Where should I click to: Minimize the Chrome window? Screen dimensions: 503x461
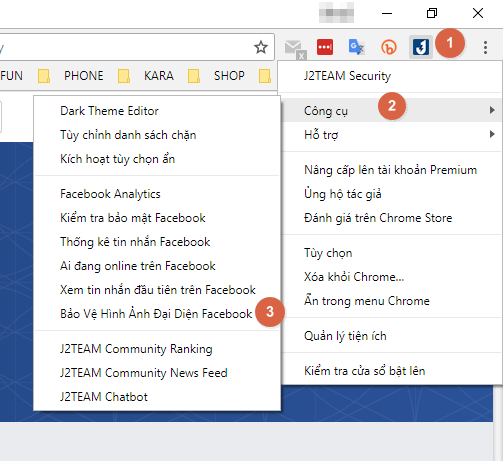pos(387,13)
